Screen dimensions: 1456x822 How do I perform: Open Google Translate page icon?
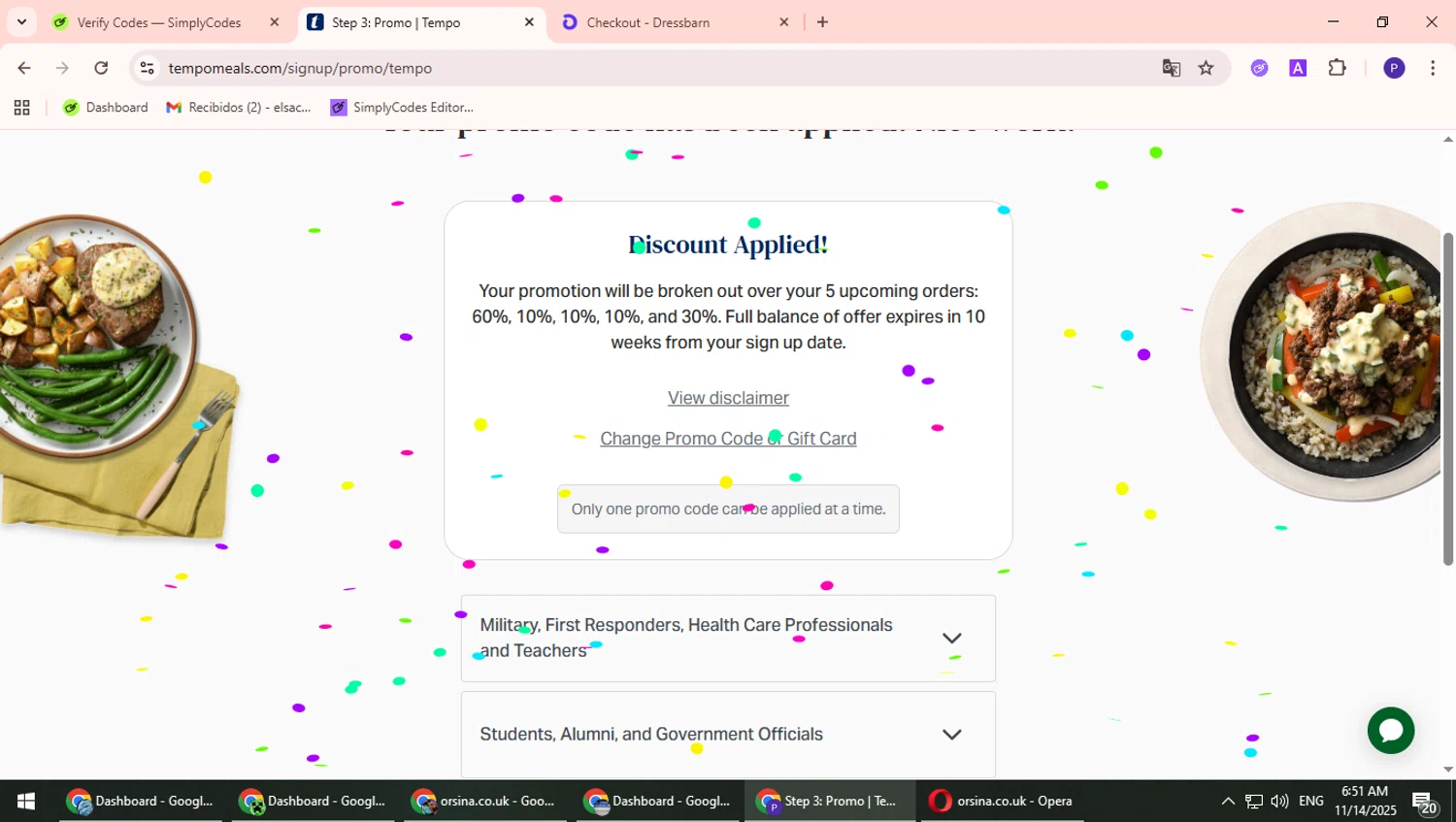(x=1172, y=68)
